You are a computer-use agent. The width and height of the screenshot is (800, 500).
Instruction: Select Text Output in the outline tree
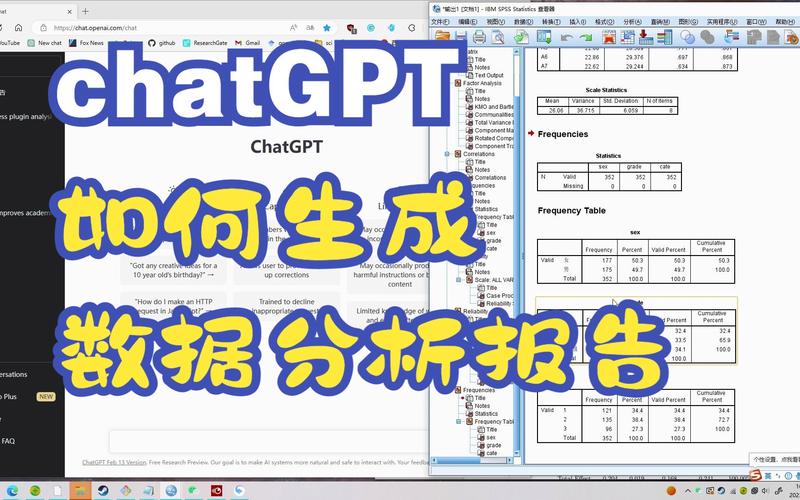[489, 75]
